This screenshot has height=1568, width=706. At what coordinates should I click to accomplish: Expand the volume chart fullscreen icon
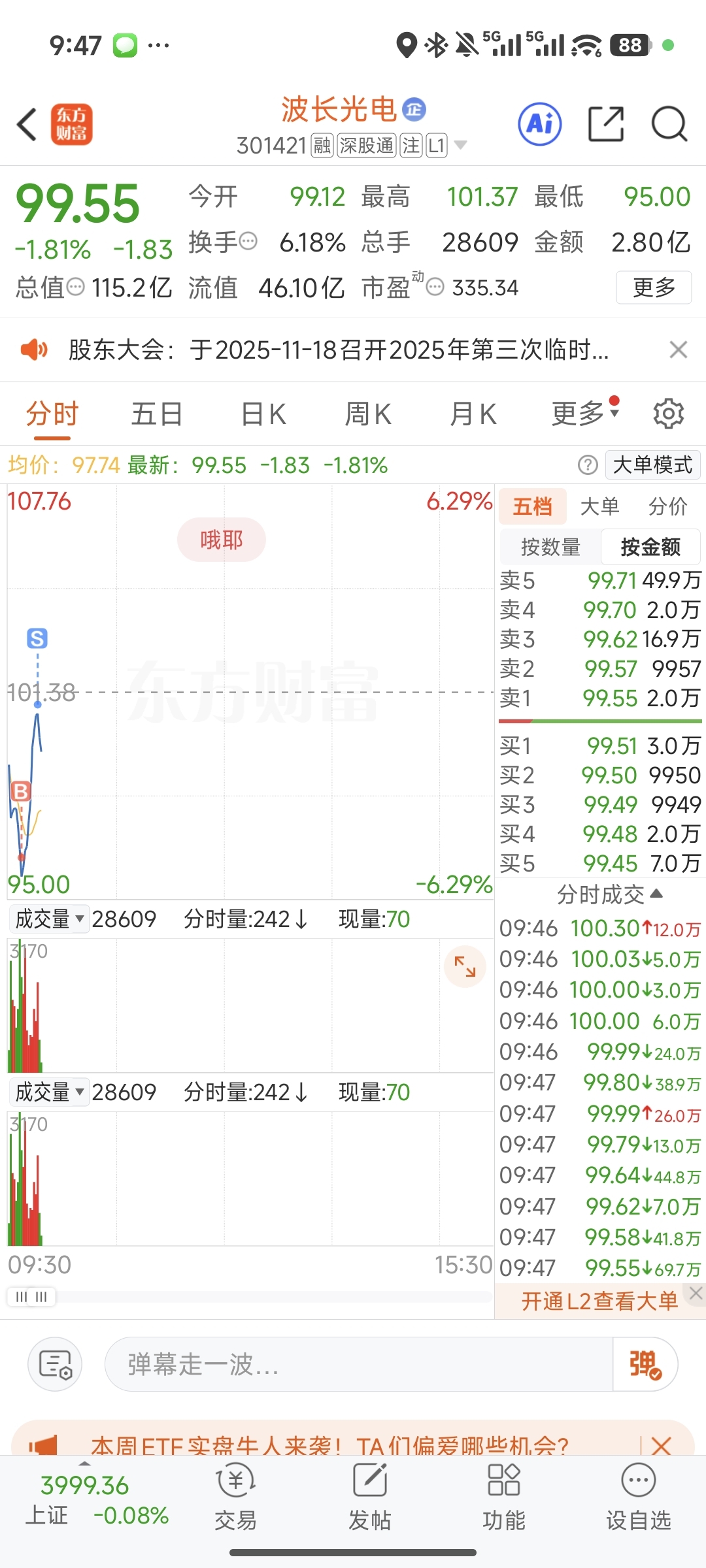465,966
